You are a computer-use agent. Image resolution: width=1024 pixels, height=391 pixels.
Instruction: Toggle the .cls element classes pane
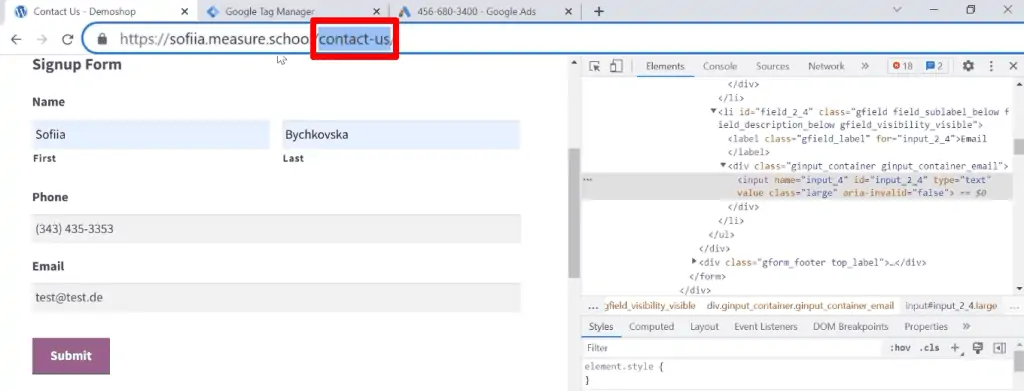pos(929,348)
